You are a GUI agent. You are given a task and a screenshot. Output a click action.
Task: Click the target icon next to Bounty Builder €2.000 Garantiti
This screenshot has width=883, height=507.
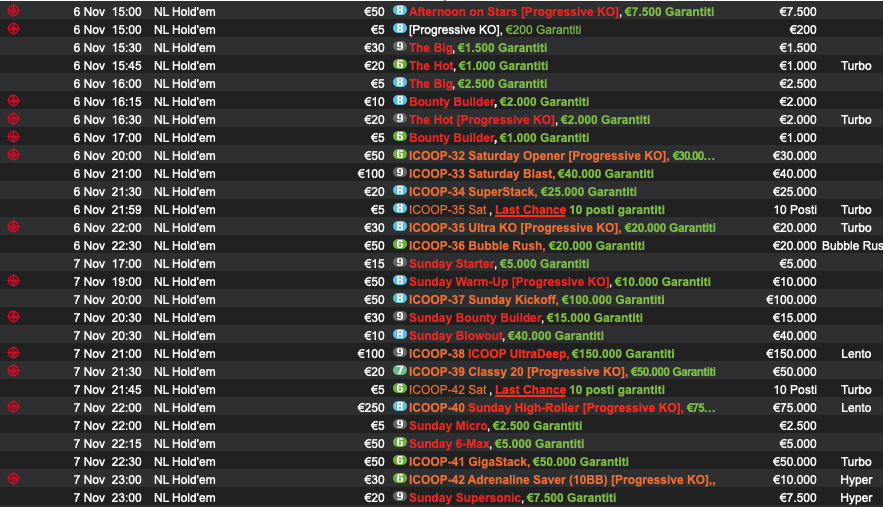tap(14, 101)
